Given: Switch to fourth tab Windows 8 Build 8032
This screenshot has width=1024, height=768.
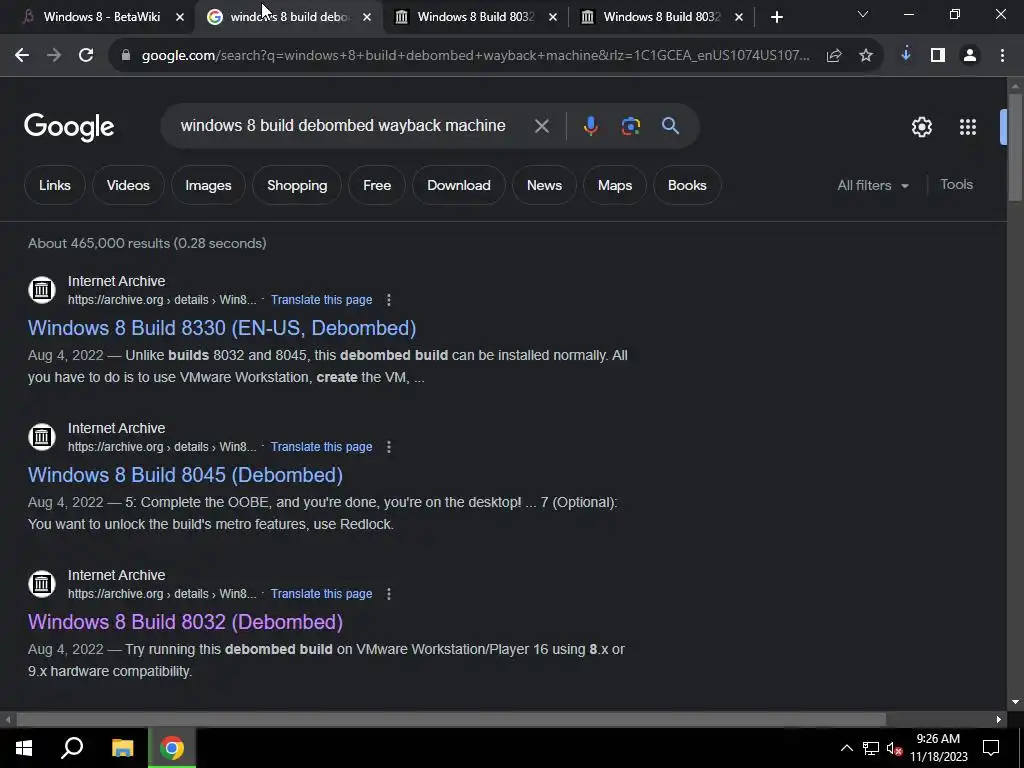Looking at the screenshot, I should tap(660, 17).
